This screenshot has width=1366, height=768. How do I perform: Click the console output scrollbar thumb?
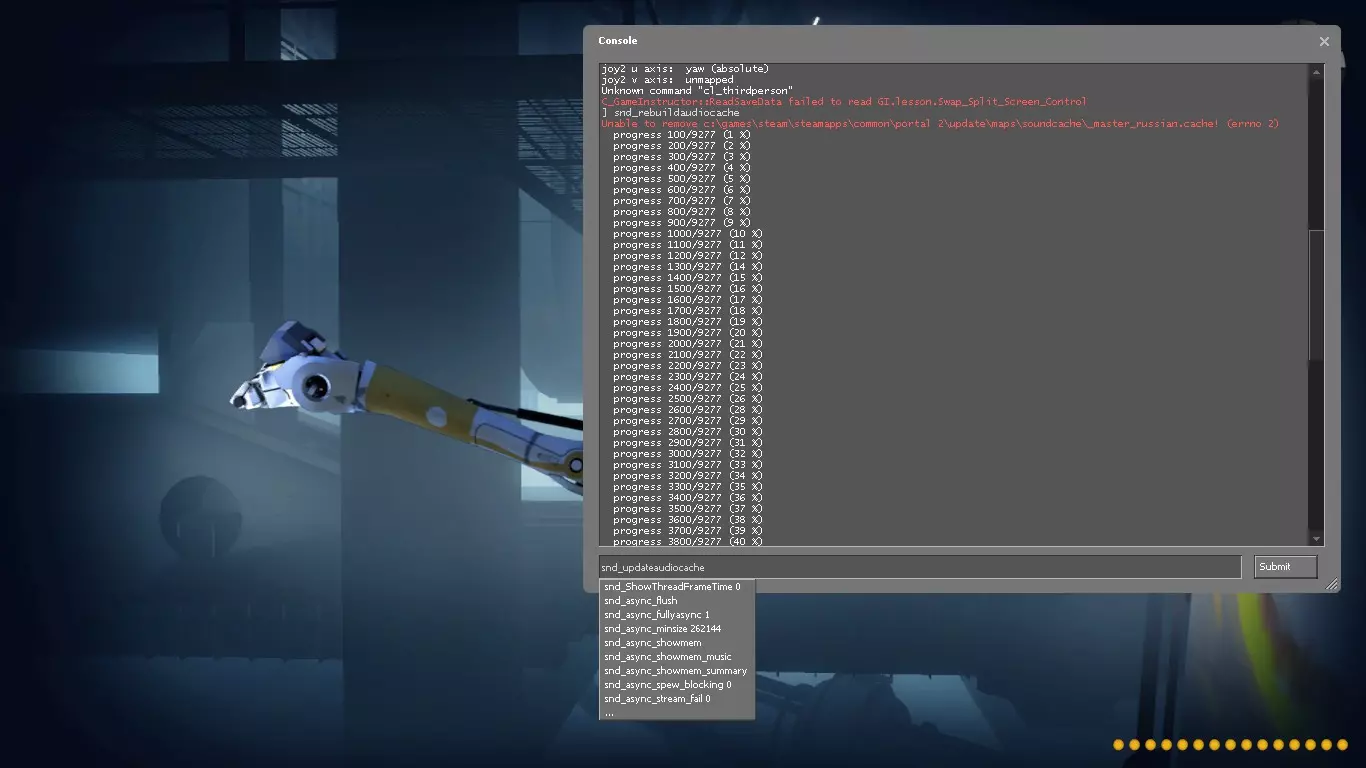[1316, 295]
